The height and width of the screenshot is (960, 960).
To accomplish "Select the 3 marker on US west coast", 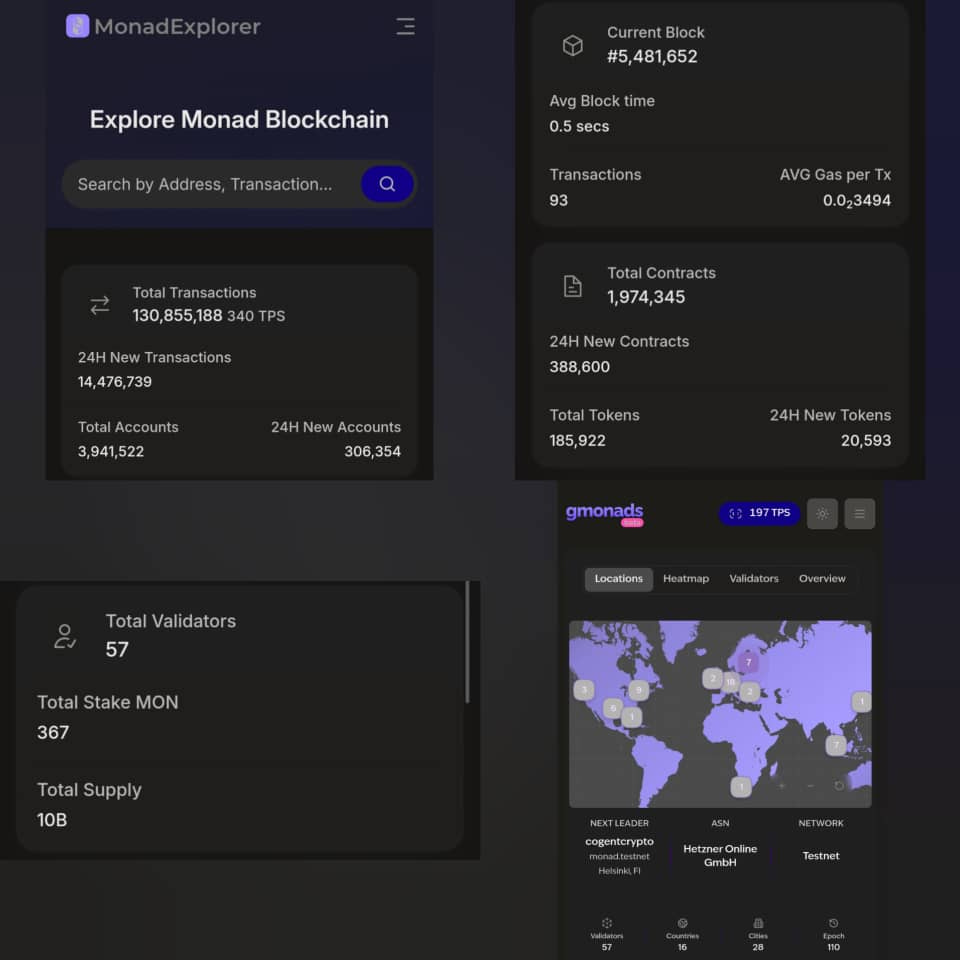I will tap(584, 690).
